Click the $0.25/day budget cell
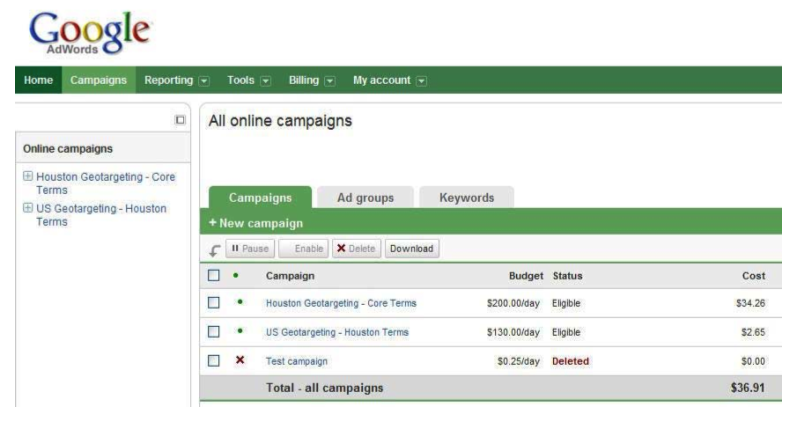The width and height of the screenshot is (792, 429). point(519,361)
